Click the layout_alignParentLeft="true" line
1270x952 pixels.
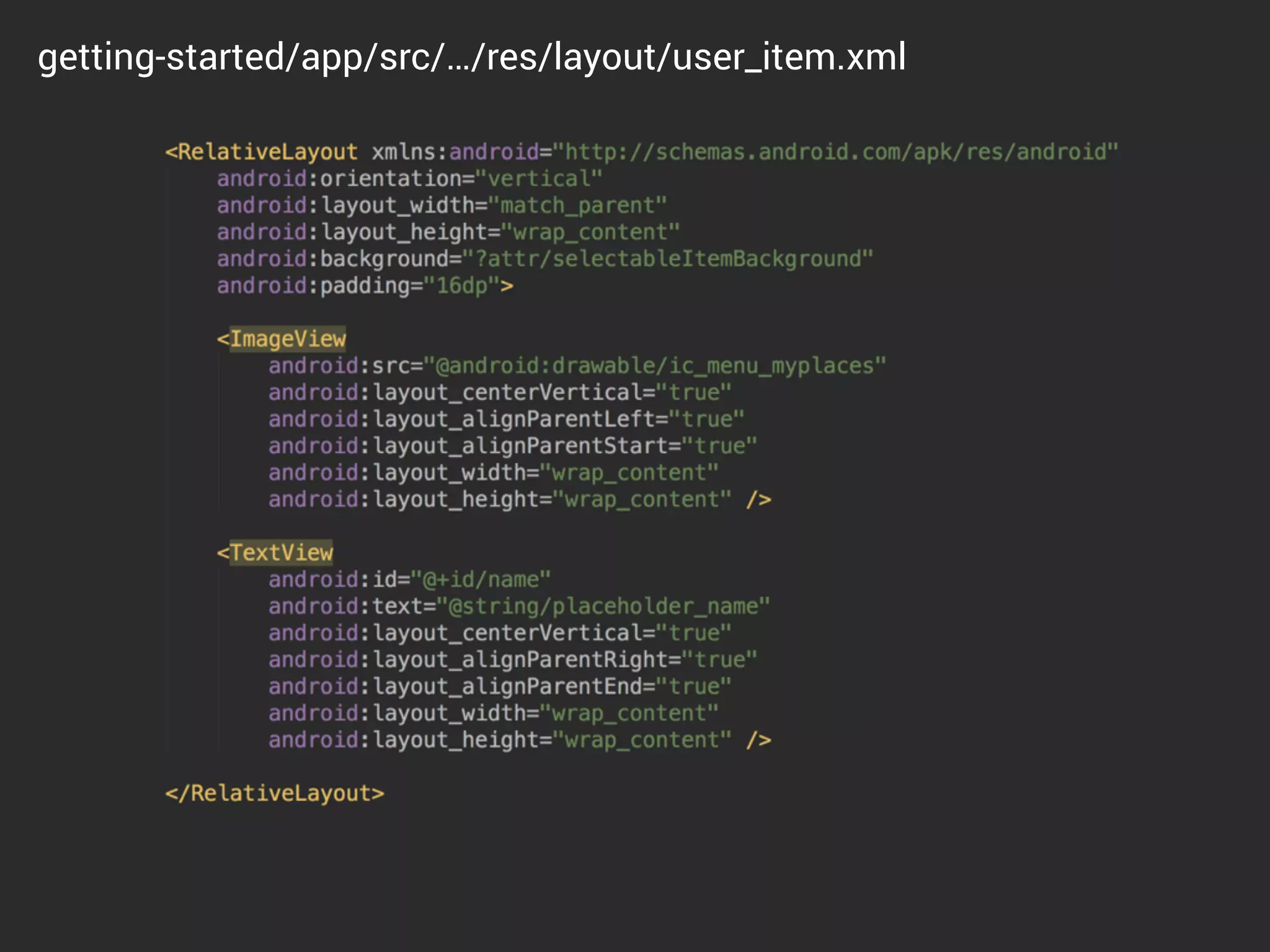pos(506,419)
